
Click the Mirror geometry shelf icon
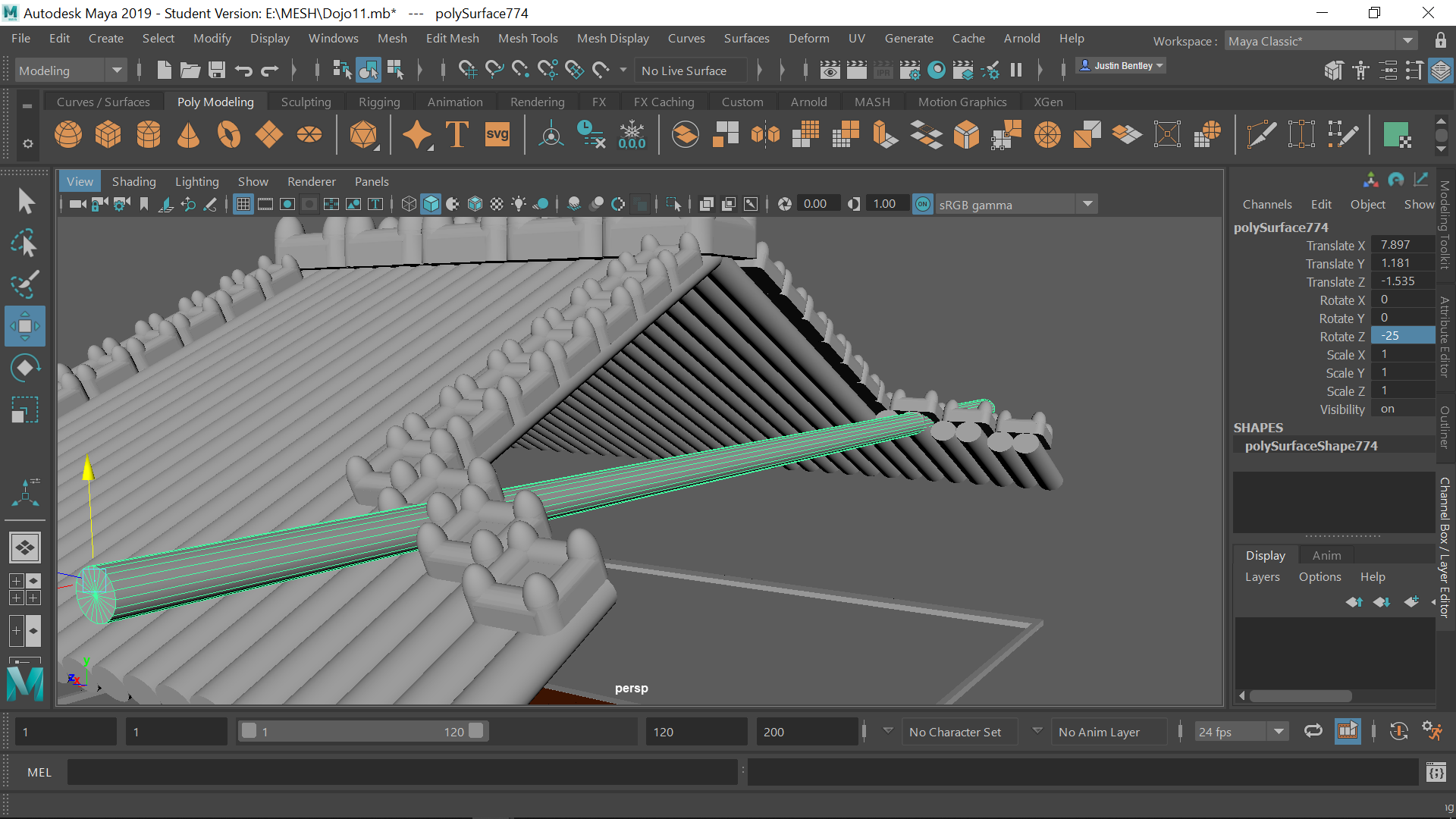click(765, 135)
